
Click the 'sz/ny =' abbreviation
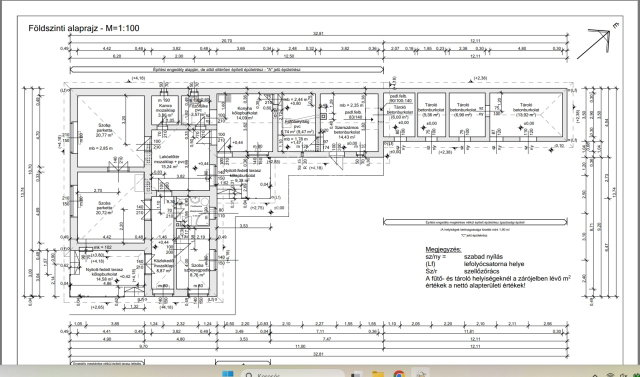pos(436,257)
